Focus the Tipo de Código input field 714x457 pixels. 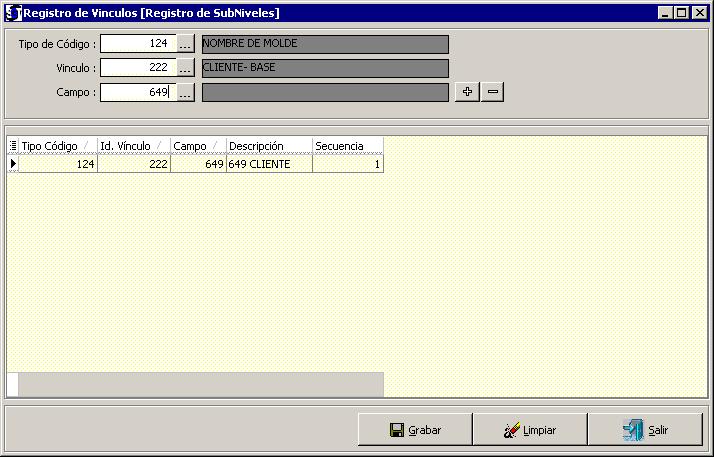tap(138, 44)
